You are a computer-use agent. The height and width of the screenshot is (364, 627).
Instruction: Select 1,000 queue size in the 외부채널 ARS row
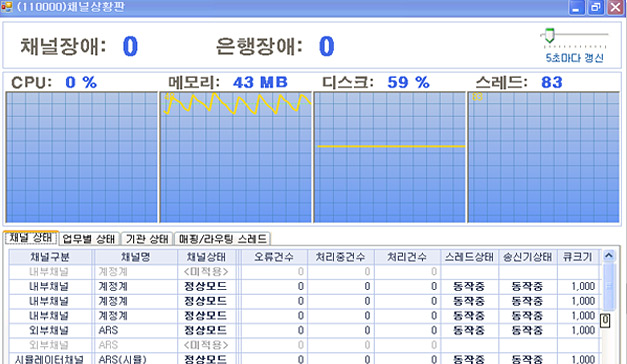point(578,330)
